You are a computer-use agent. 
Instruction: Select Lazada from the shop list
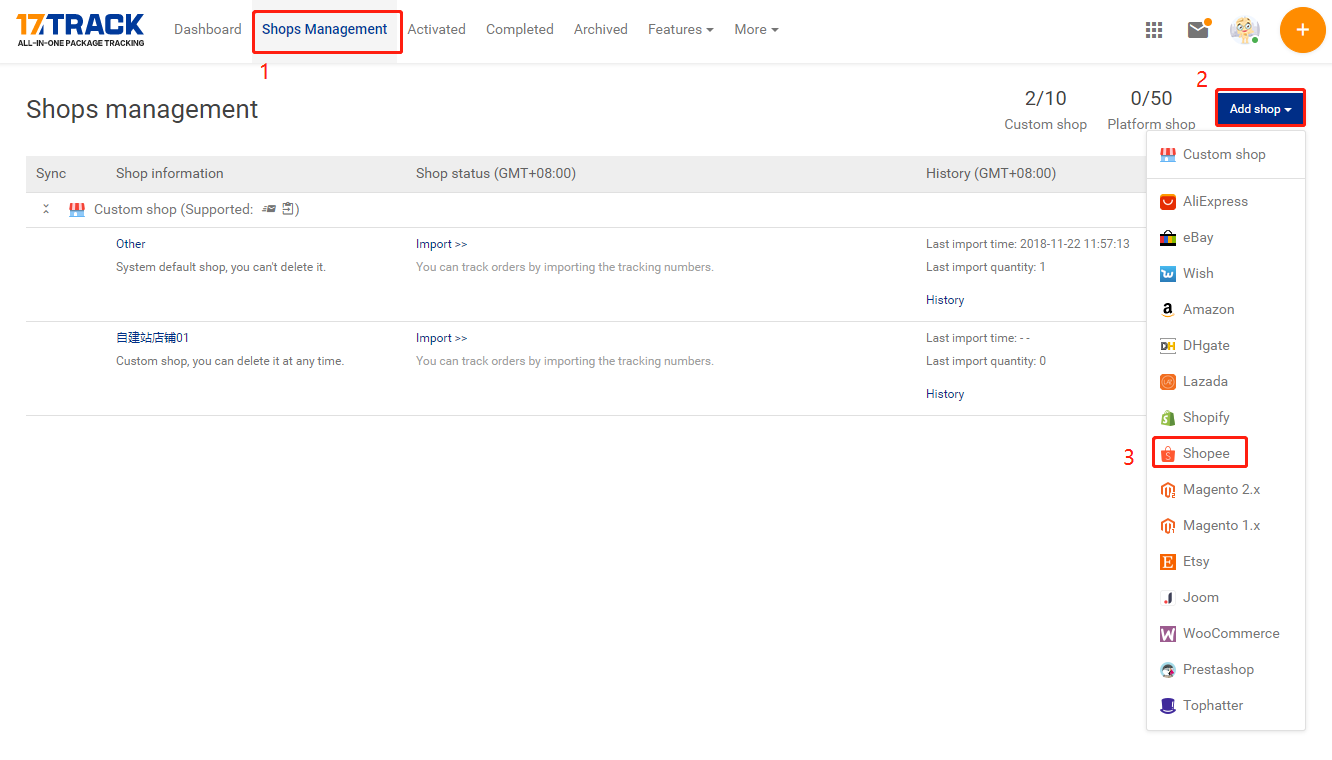pos(1226,382)
